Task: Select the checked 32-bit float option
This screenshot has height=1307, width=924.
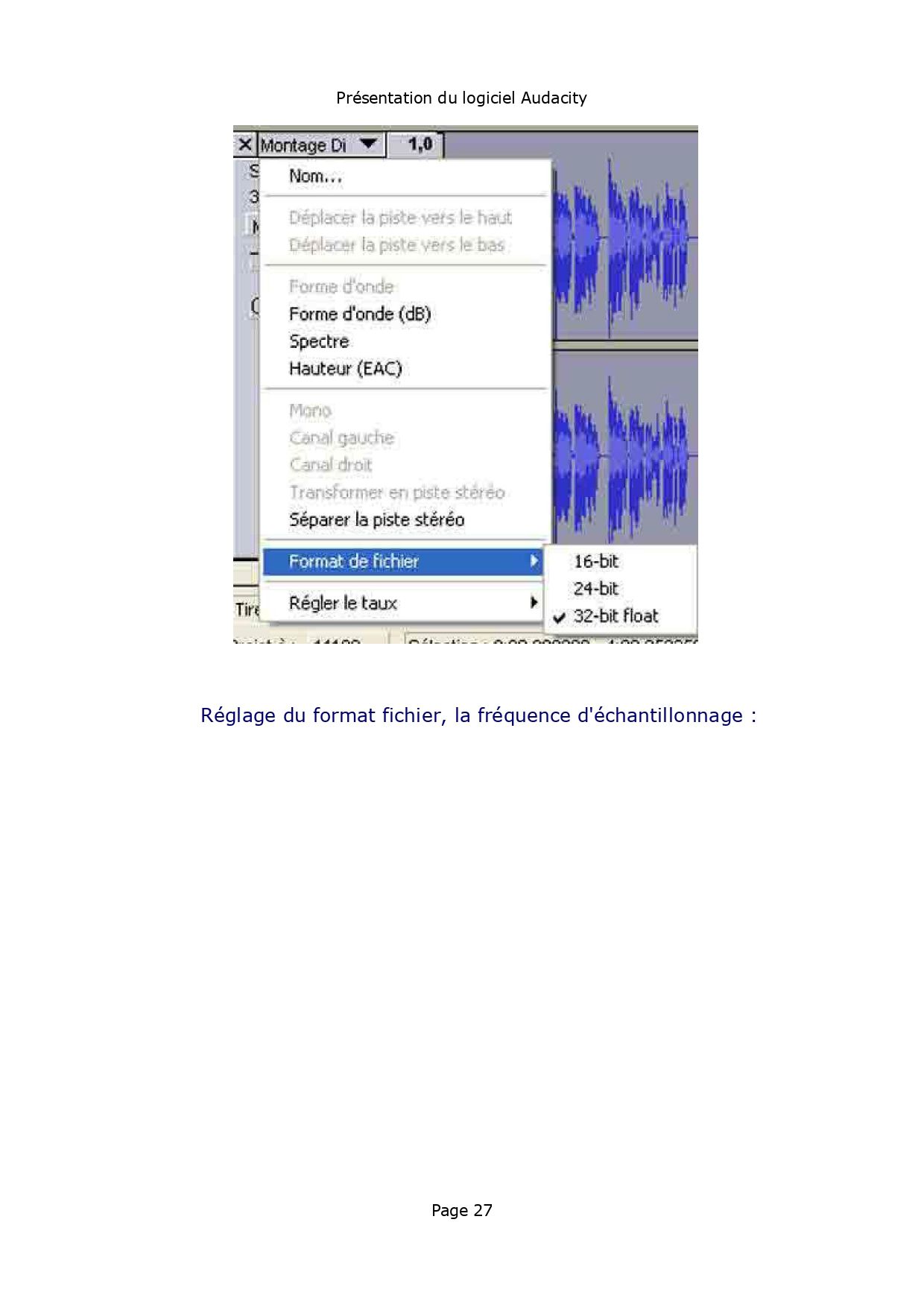Action: tap(615, 616)
